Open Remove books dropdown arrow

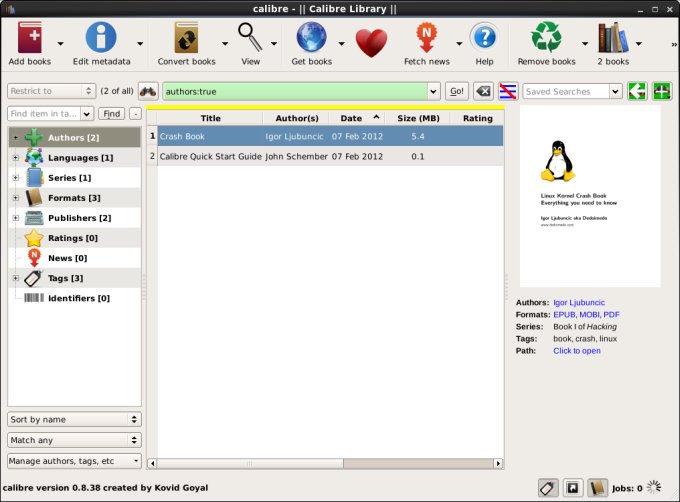pyautogui.click(x=585, y=43)
